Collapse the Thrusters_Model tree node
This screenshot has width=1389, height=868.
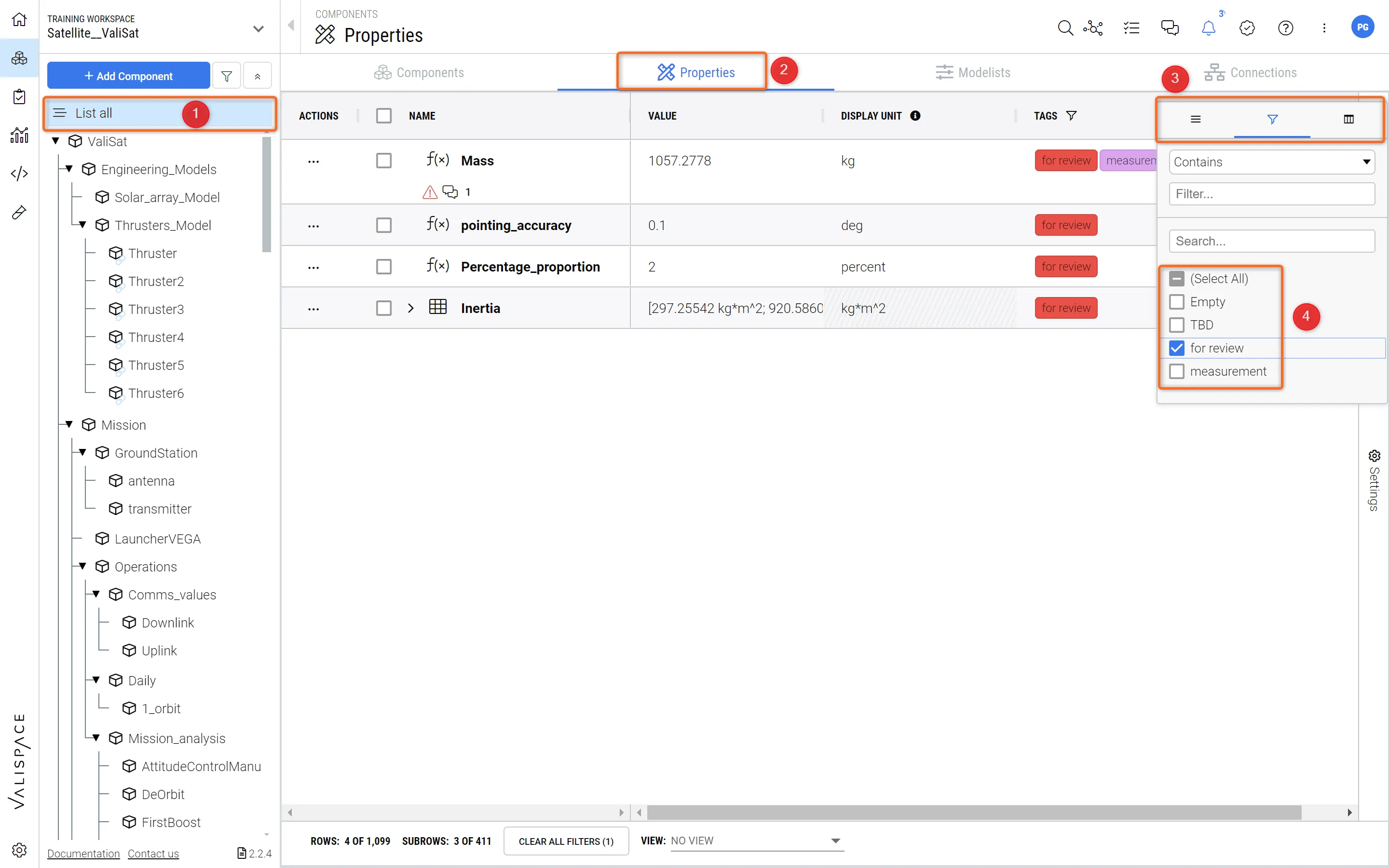pyautogui.click(x=82, y=225)
